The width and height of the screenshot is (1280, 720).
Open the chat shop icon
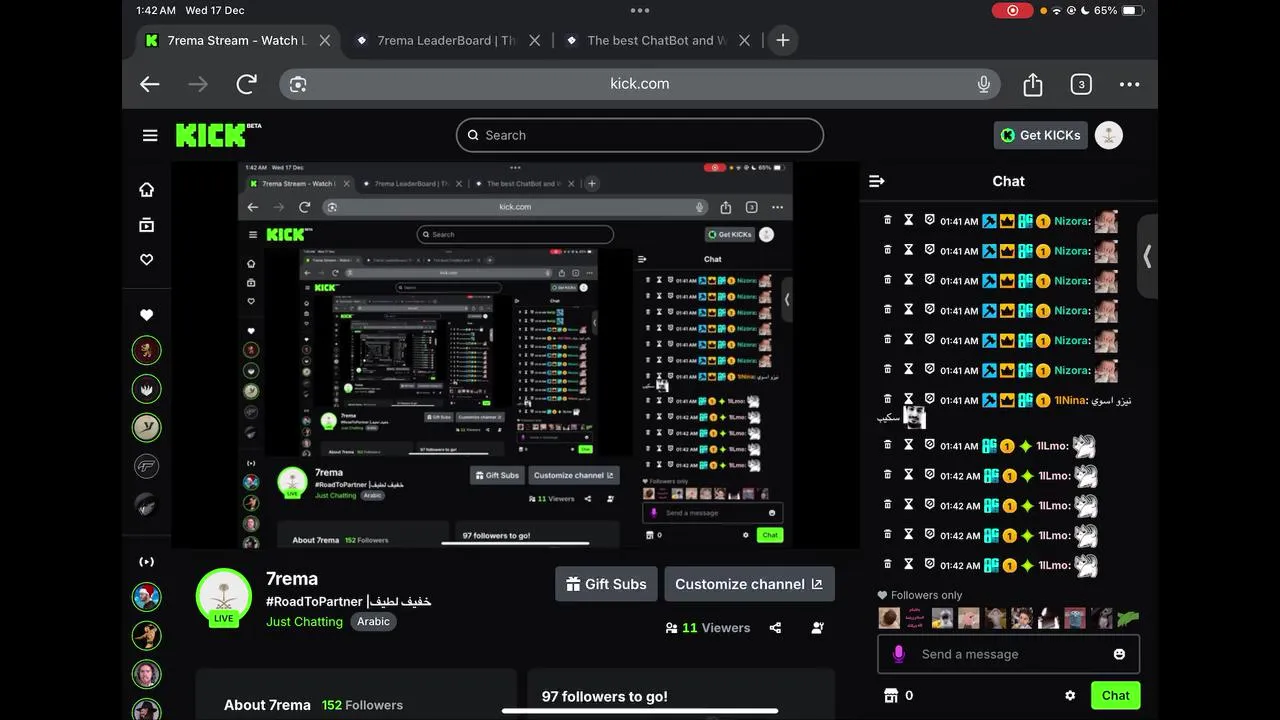pyautogui.click(x=891, y=695)
